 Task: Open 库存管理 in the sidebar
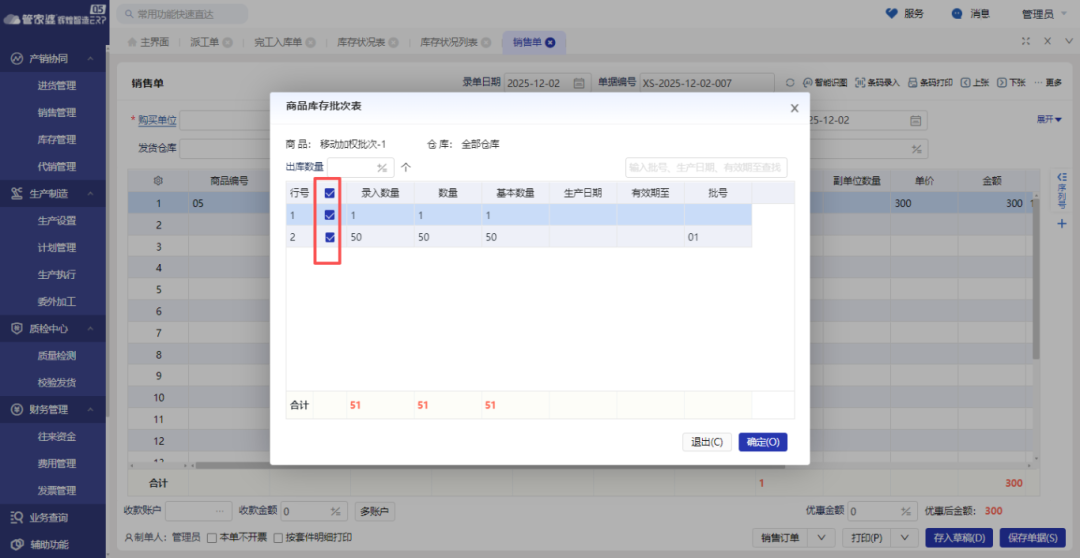tap(57, 140)
